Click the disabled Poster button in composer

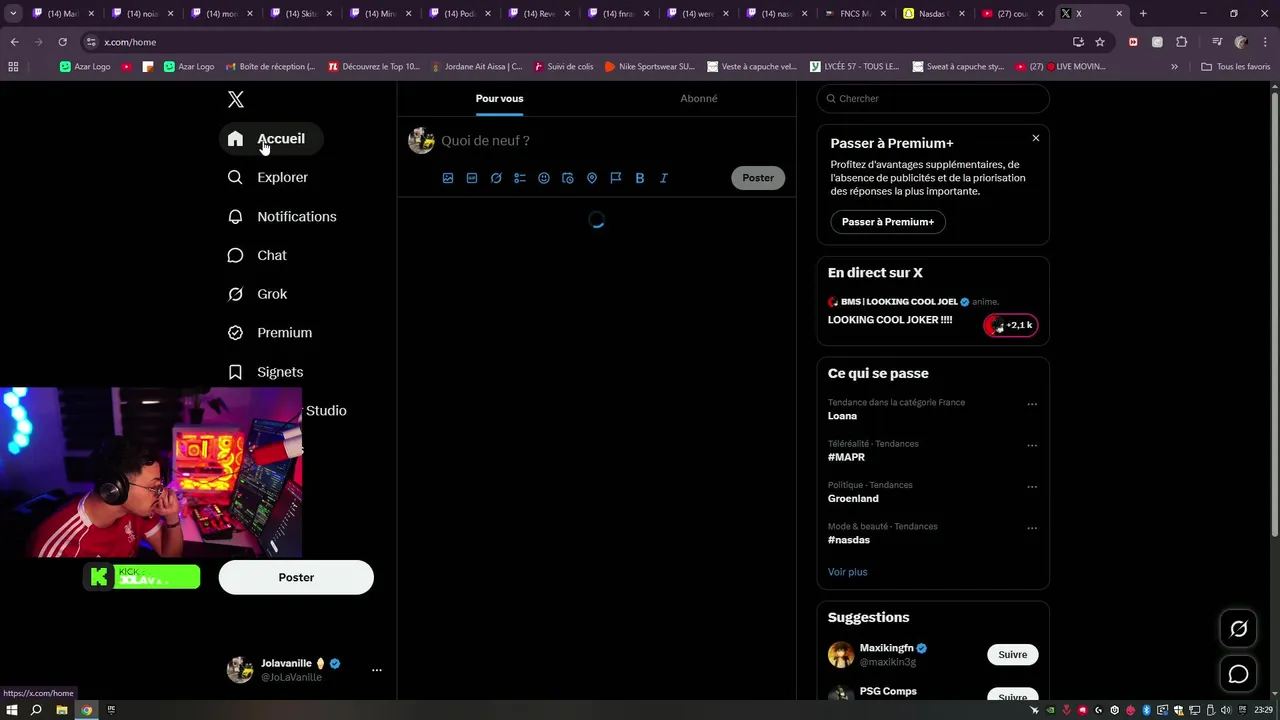pyautogui.click(x=758, y=178)
